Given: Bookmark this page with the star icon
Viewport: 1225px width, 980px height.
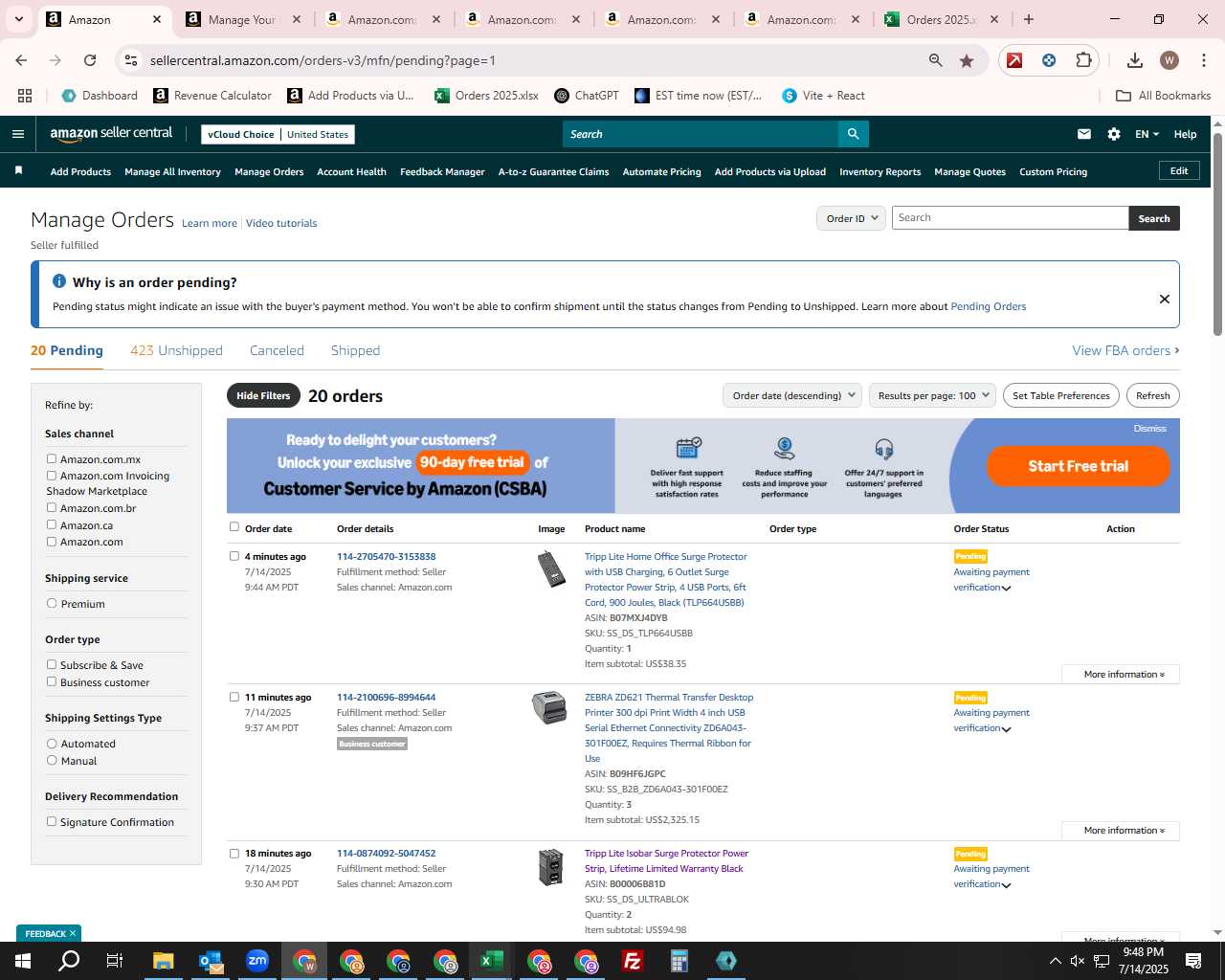Looking at the screenshot, I should coord(967,60).
